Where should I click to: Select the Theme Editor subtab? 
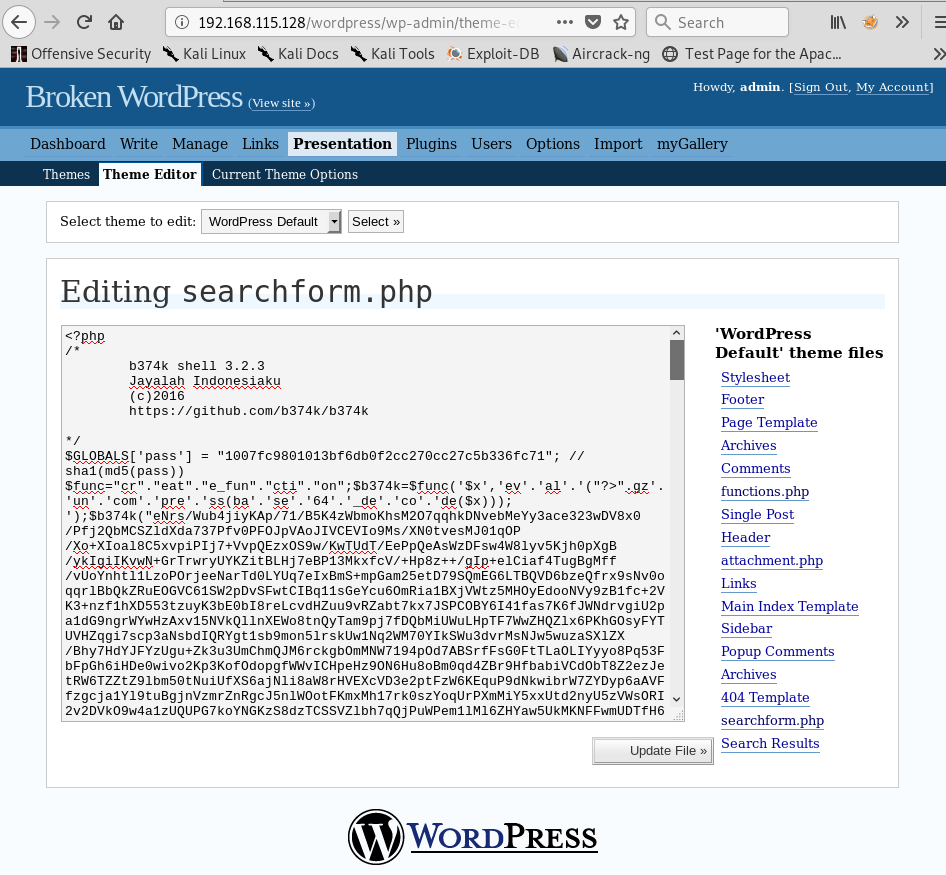coord(150,174)
